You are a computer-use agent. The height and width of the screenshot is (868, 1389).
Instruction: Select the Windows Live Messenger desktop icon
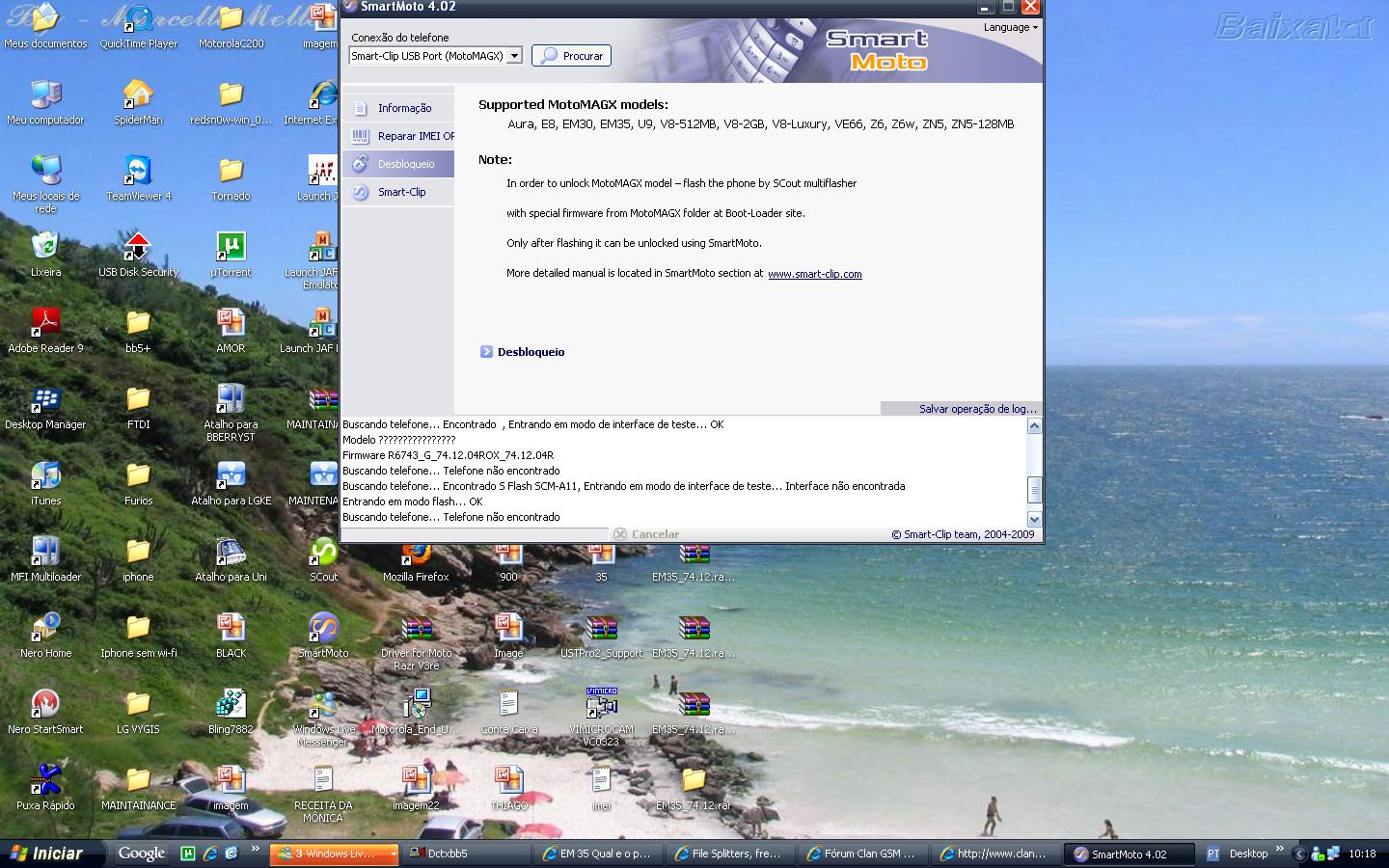[x=323, y=719]
